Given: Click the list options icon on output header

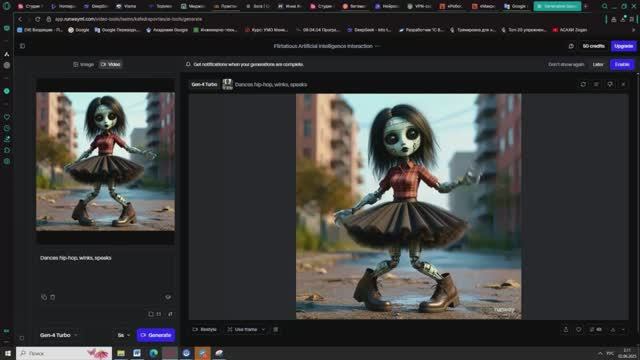Looking at the screenshot, I should 596,84.
